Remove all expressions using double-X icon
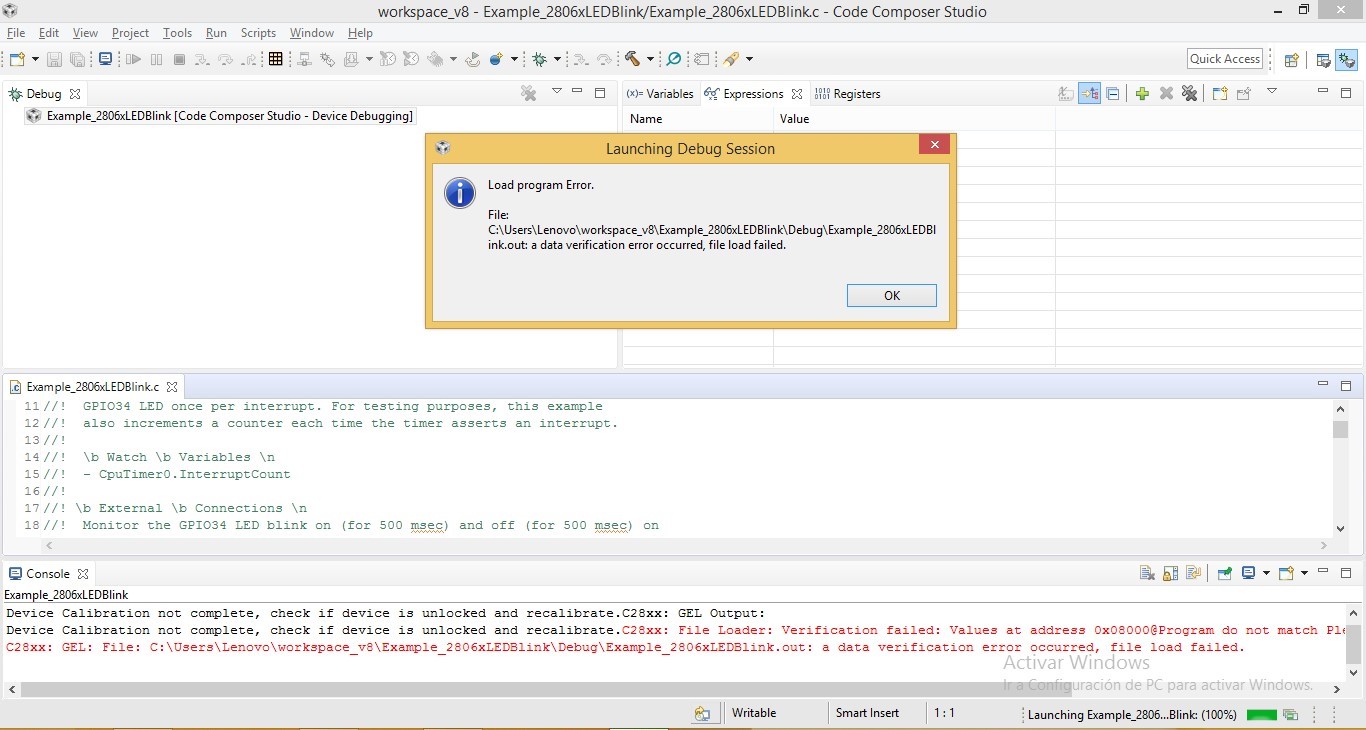Screen dimensions: 1366x730 tap(1190, 93)
